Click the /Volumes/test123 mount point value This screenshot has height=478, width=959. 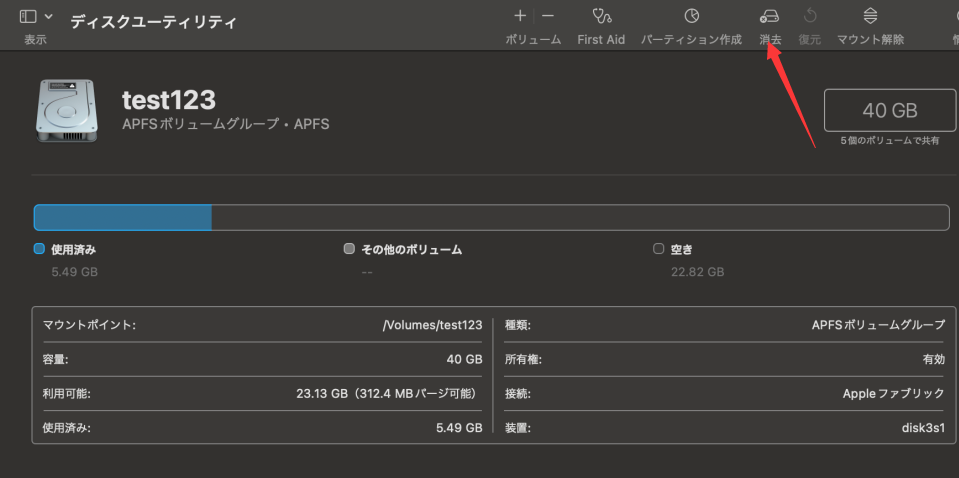432,325
